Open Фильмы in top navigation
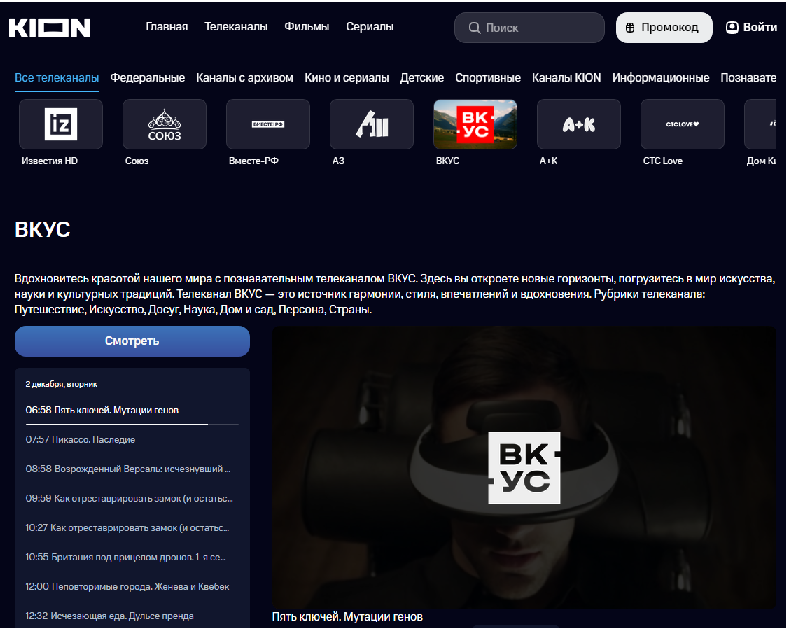786x628 pixels. tap(307, 27)
